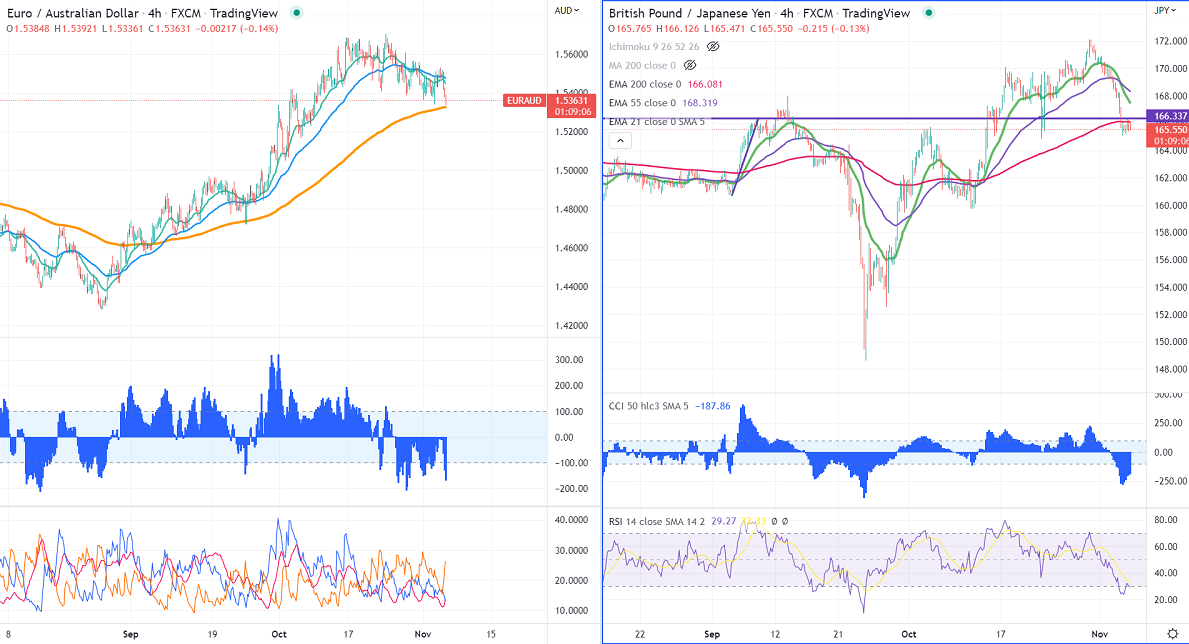The width and height of the screenshot is (1189, 644).
Task: Click the 21 date label on GBP/JPY time axis
Action: click(837, 634)
